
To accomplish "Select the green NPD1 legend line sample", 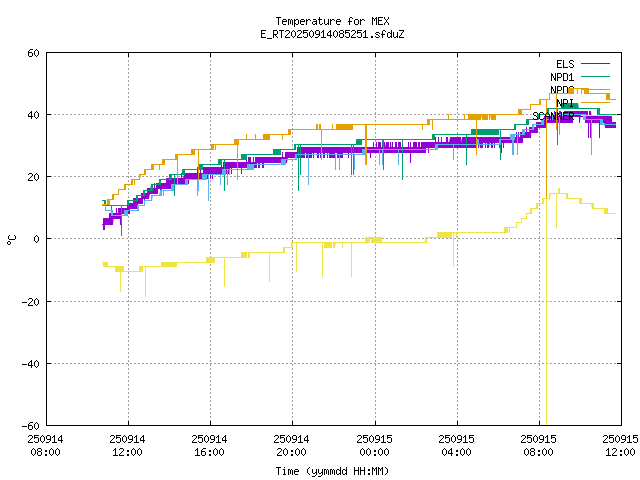I will click(x=595, y=77).
